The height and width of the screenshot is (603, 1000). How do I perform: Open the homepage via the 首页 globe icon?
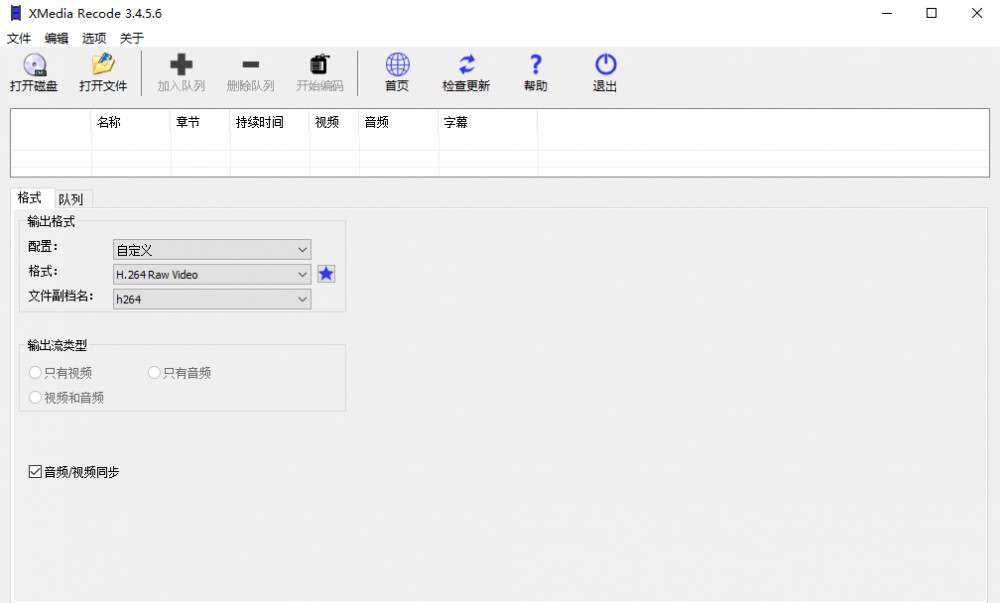click(x=396, y=65)
